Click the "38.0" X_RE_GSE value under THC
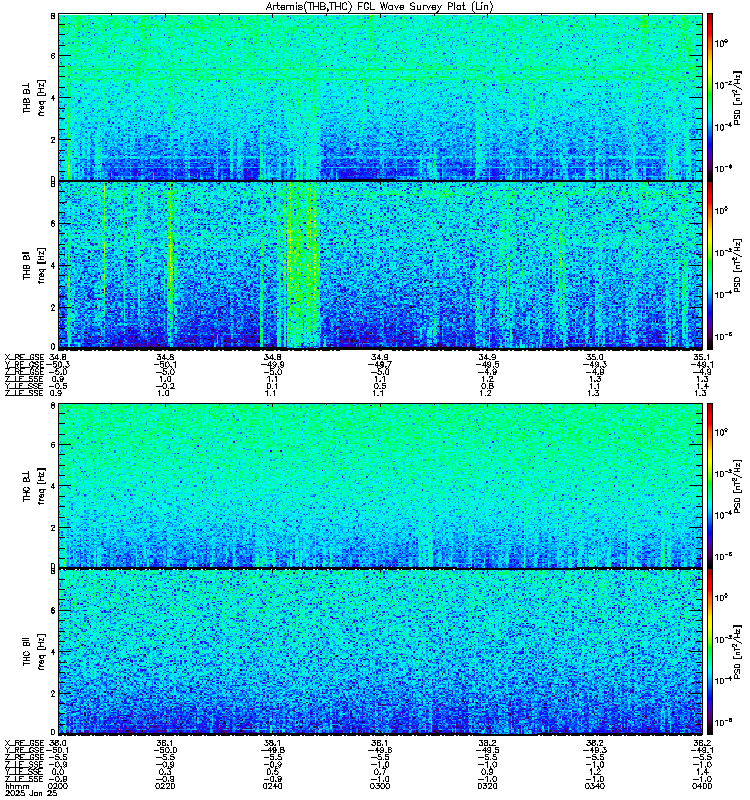This screenshot has width=750, height=800. pos(59,743)
